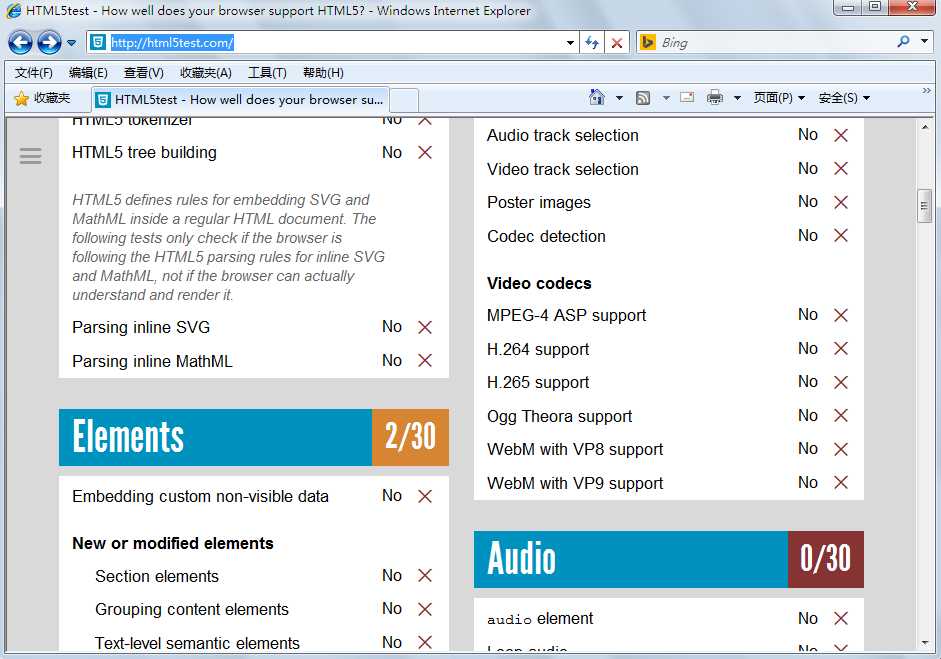Image resolution: width=941 pixels, height=659 pixels.
Task: Stop loading with the red X button
Action: (616, 43)
